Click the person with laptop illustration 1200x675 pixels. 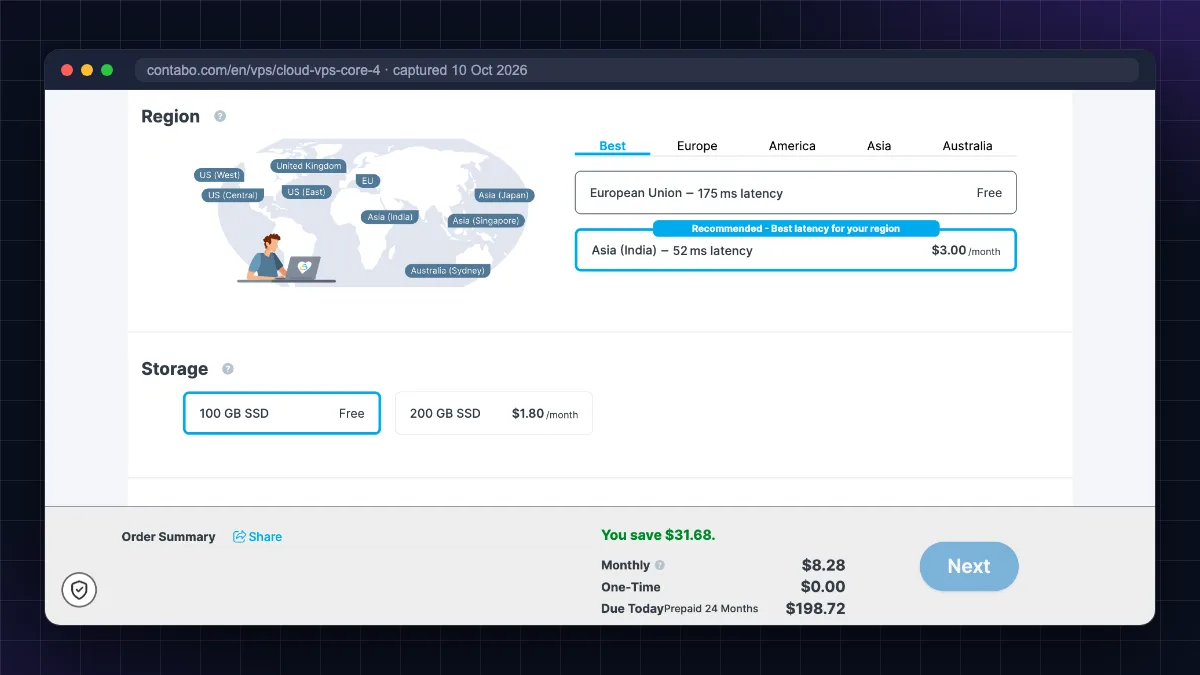[285, 259]
